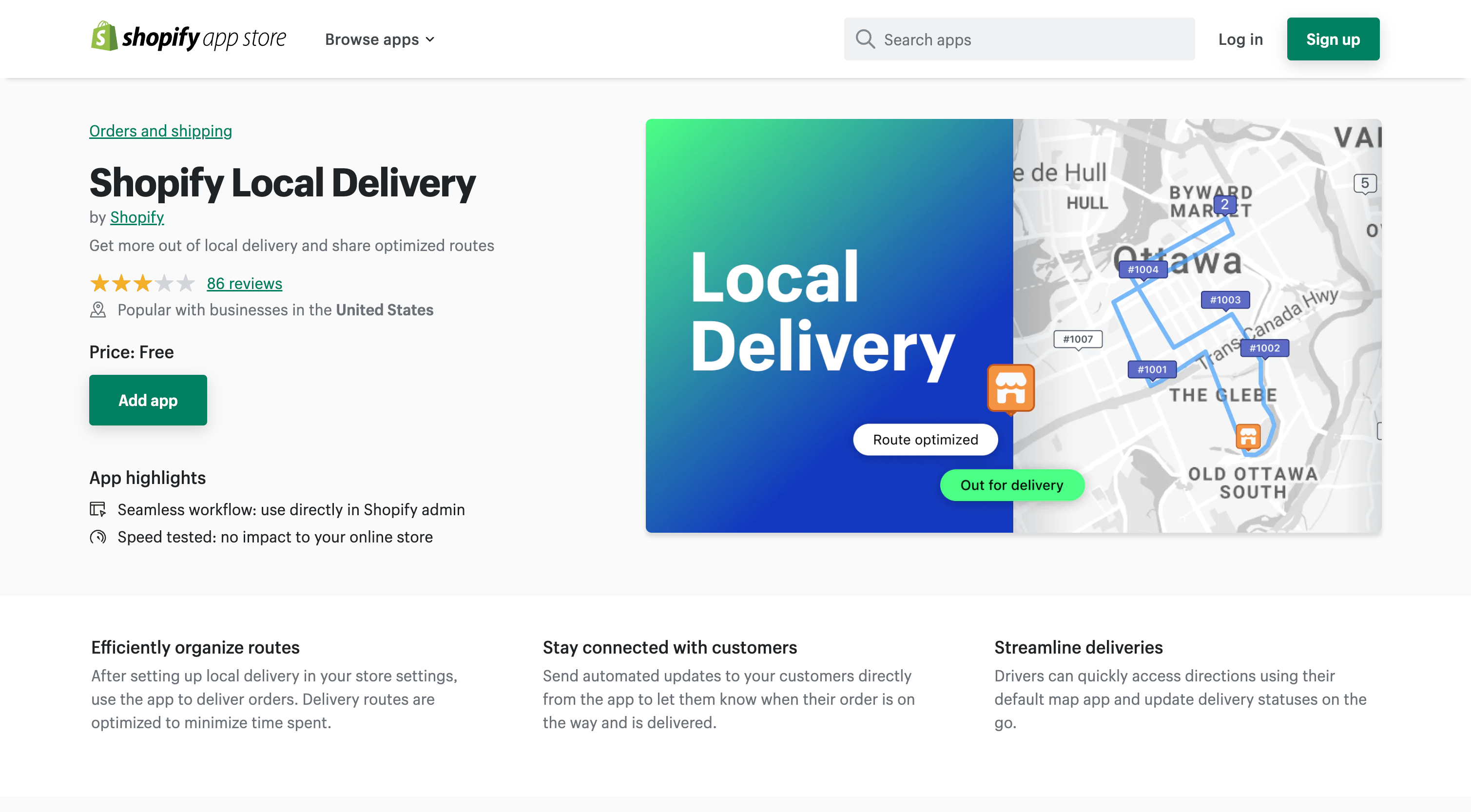Click the large orange store icon on banner
The height and width of the screenshot is (812, 1471).
click(x=1011, y=389)
